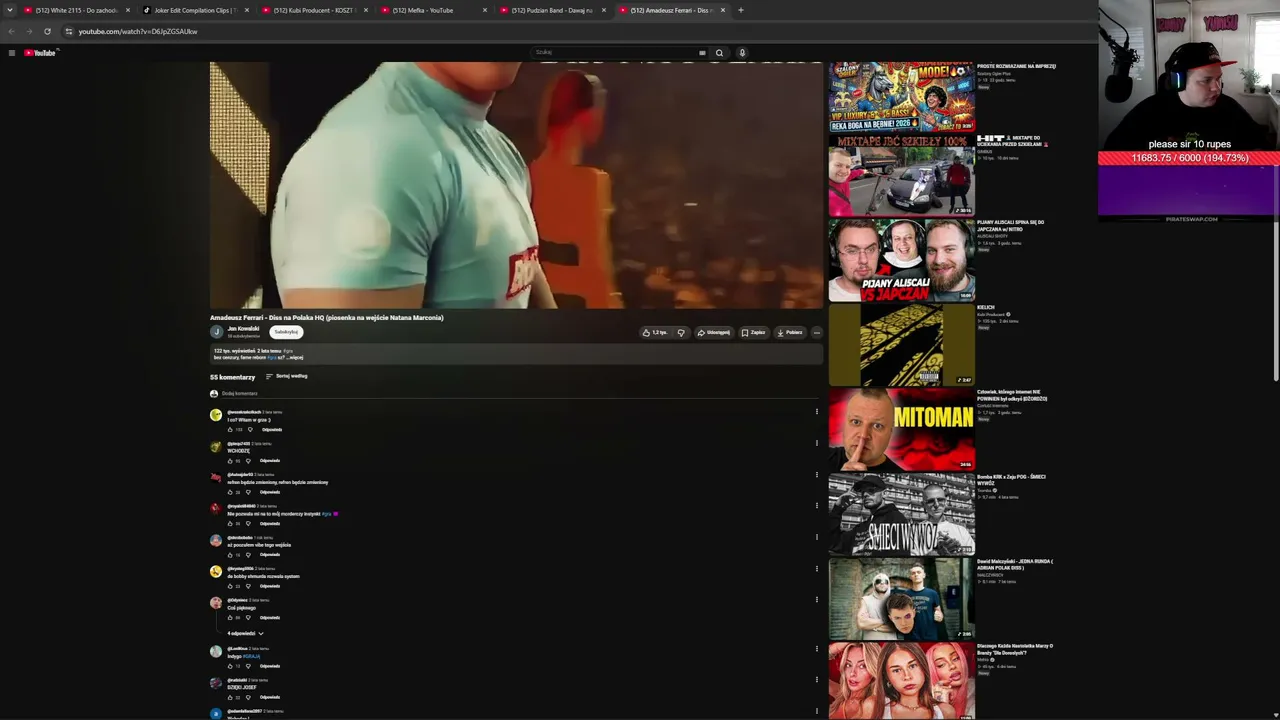Image resolution: width=1280 pixels, height=720 pixels.
Task: Open a new browser tab
Action: tap(741, 10)
